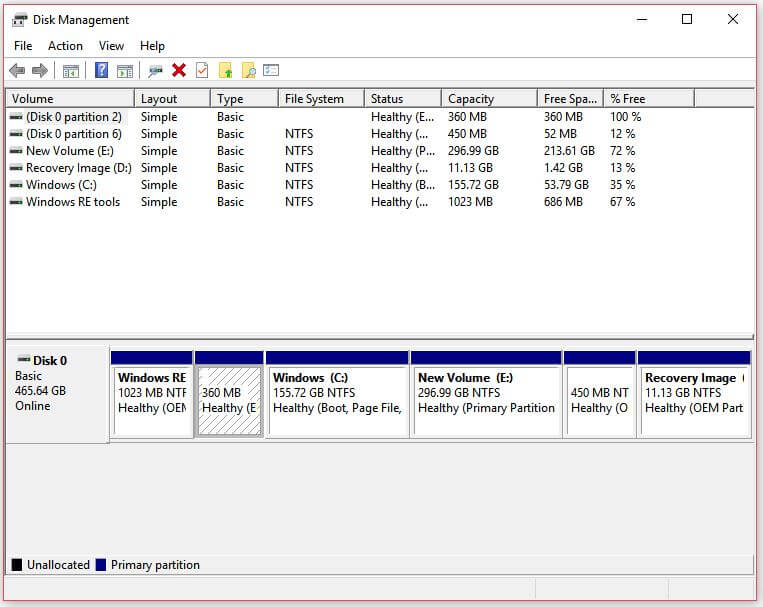Sort by Free Space column header
763x607 pixels.
tap(570, 99)
